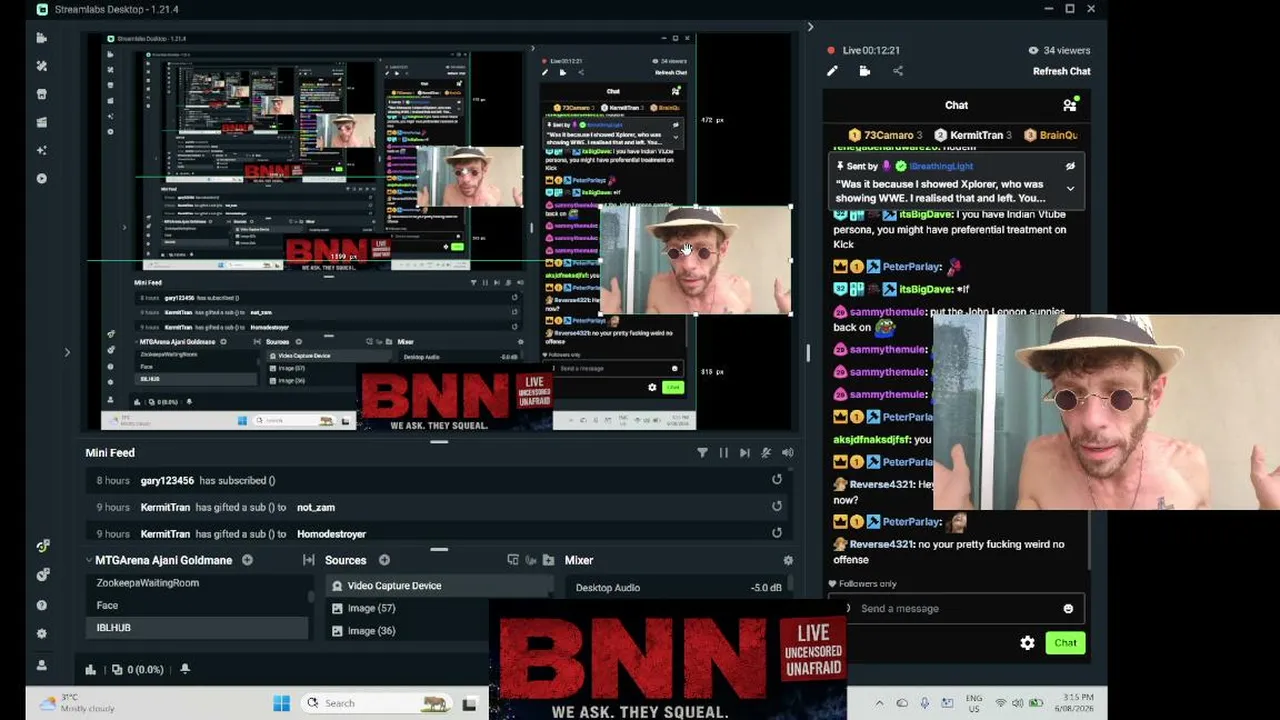Screen dimensions: 1280x720
Task: Click dropped frames 0 (0.0%) indicator
Action: pyautogui.click(x=137, y=670)
